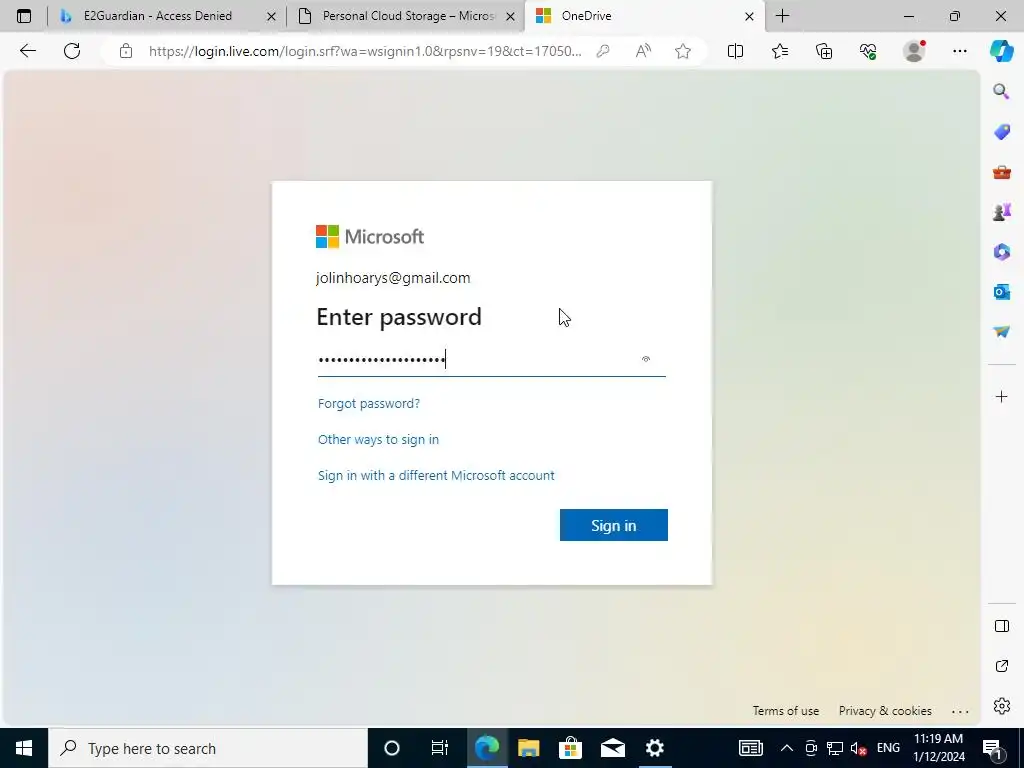1024x768 pixels.
Task: Open sidebar Outlook icon
Action: click(1001, 292)
